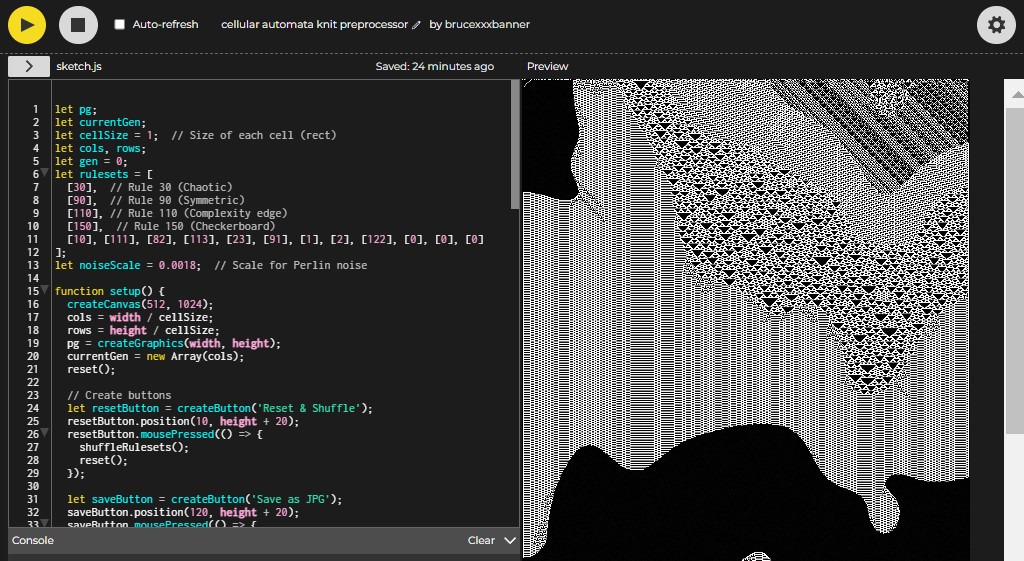Screen dimensions: 1024x561
Task: Click the pencil icon to rename sketch
Action: click(x=417, y=25)
